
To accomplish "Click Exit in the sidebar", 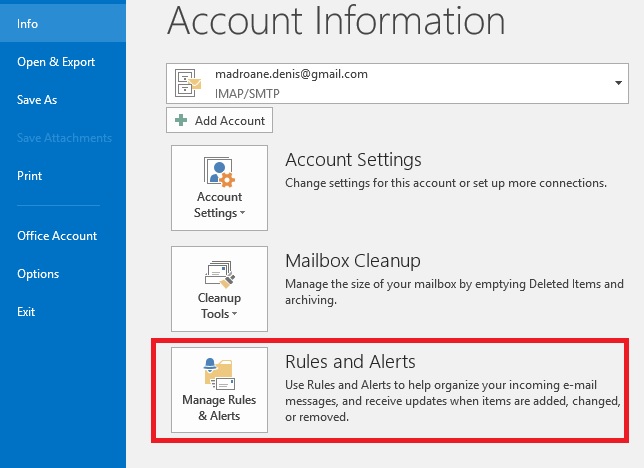I will coord(26,312).
